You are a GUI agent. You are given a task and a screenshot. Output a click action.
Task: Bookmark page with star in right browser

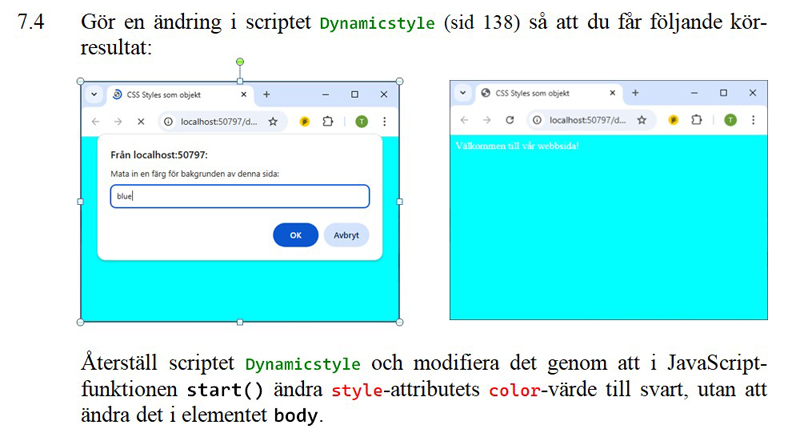pyautogui.click(x=642, y=119)
